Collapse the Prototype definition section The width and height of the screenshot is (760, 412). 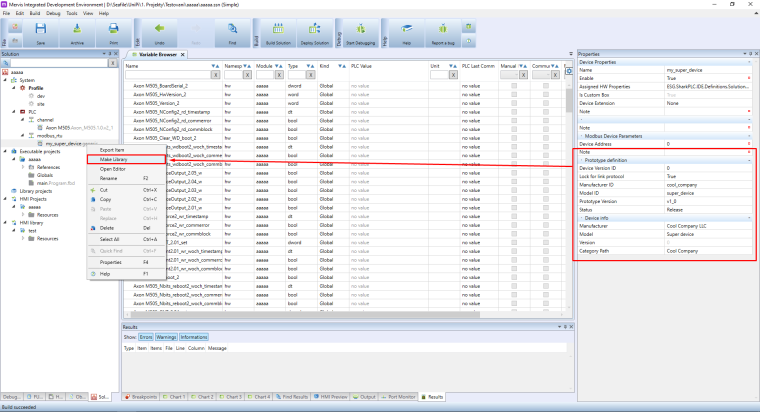tap(583, 160)
